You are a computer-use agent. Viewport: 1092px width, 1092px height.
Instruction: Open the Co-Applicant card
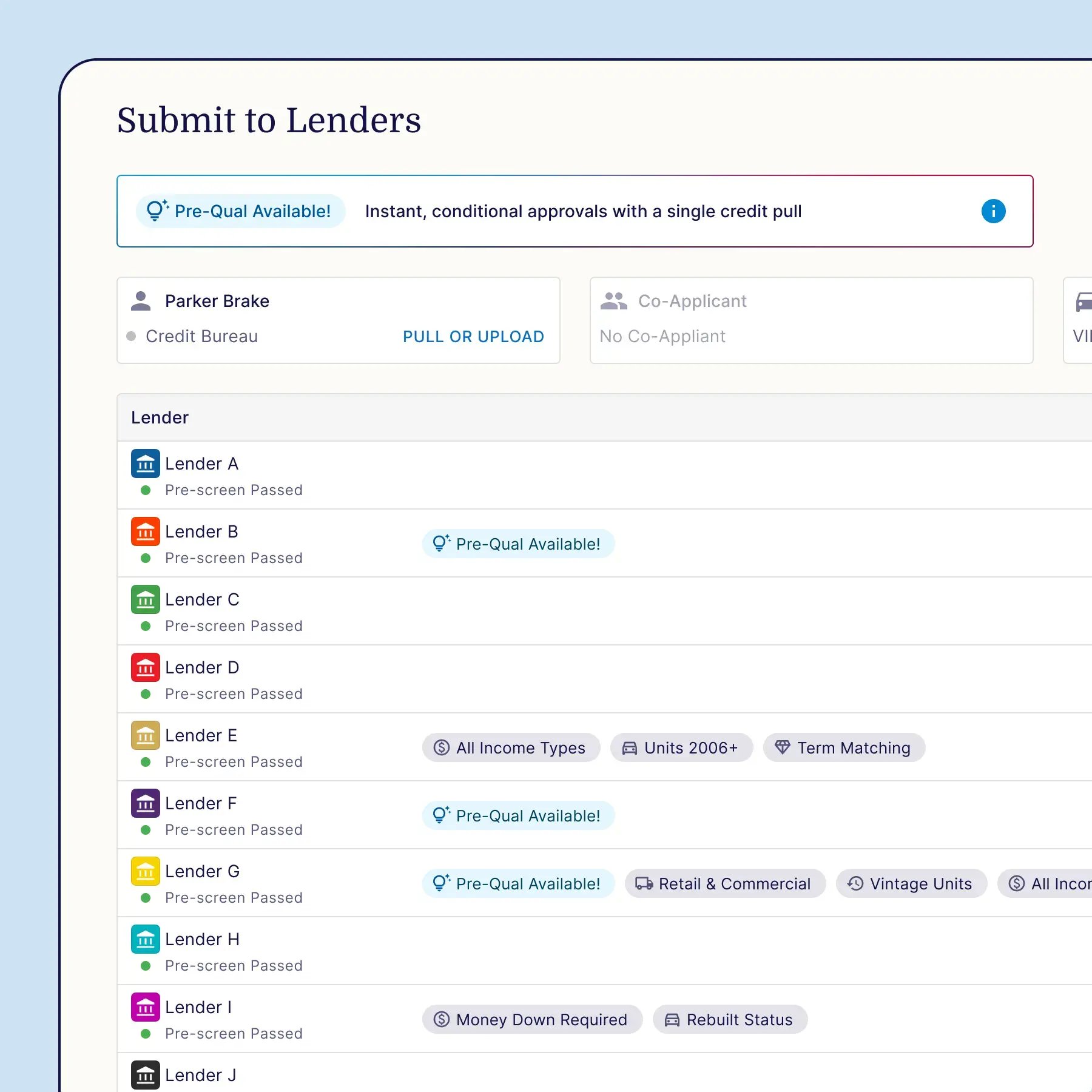coord(811,320)
